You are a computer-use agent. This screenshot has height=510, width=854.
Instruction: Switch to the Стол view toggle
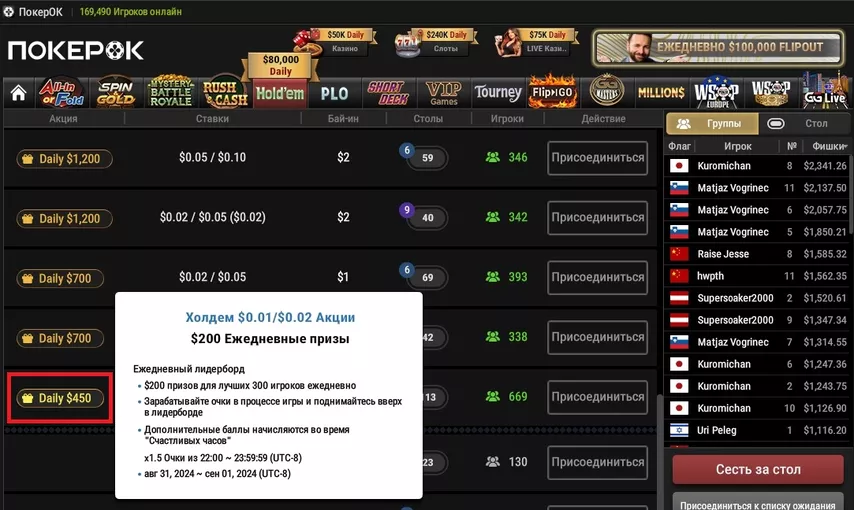tap(804, 124)
